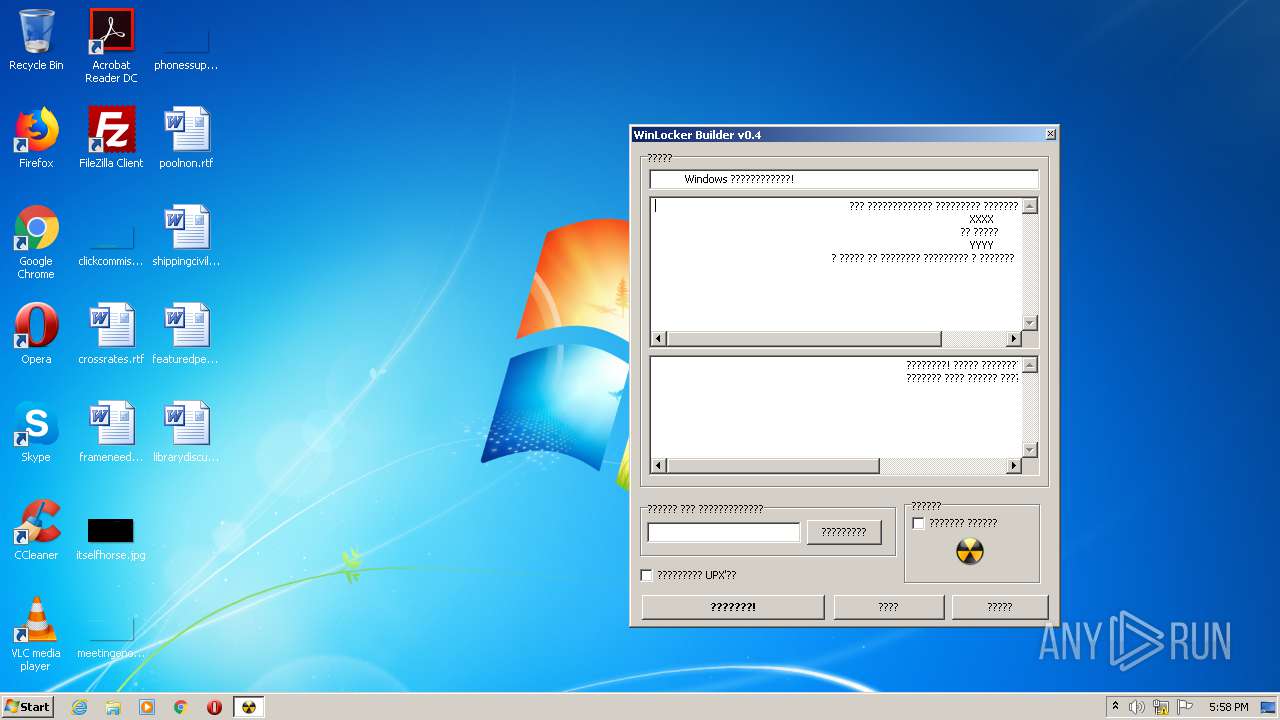This screenshot has height=720, width=1280.
Task: Select the shippingcivil document icon
Action: (x=186, y=236)
